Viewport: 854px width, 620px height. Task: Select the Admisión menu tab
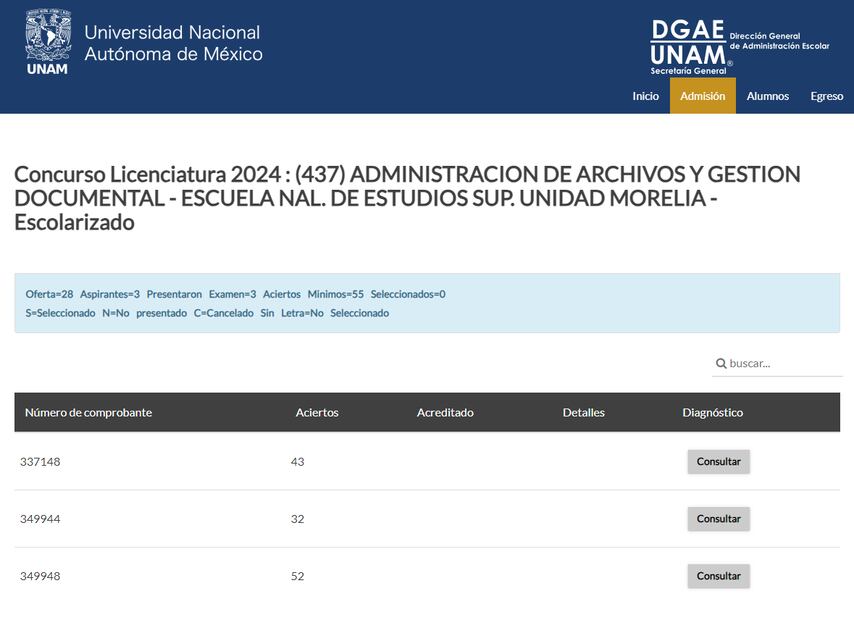click(702, 96)
